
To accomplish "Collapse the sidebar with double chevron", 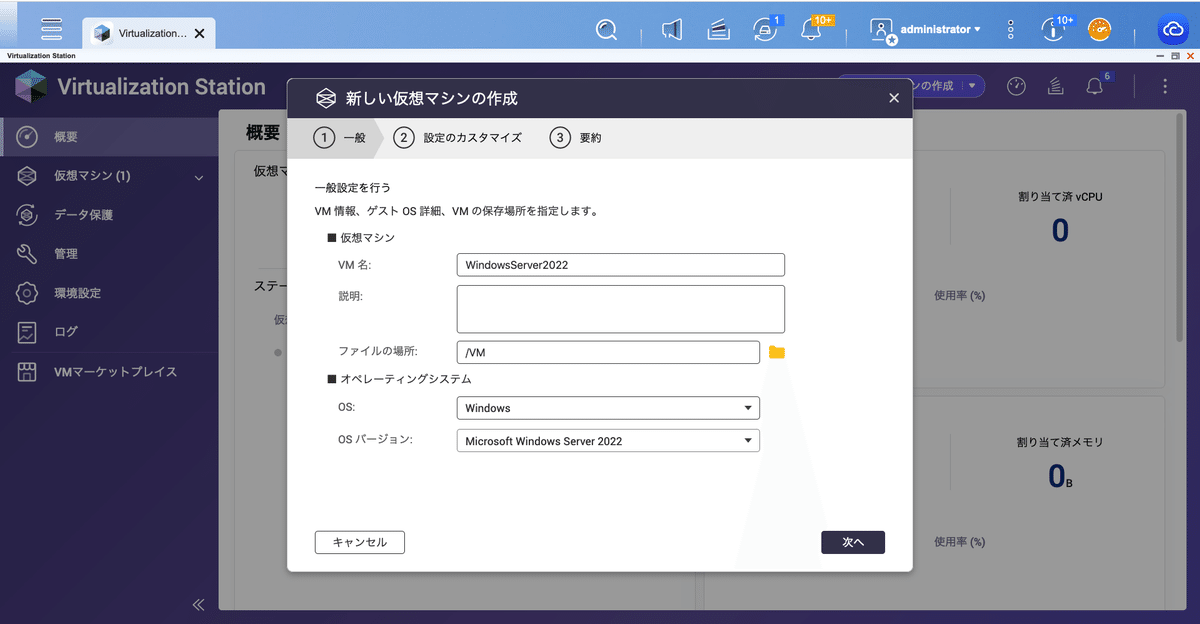I will tap(198, 604).
